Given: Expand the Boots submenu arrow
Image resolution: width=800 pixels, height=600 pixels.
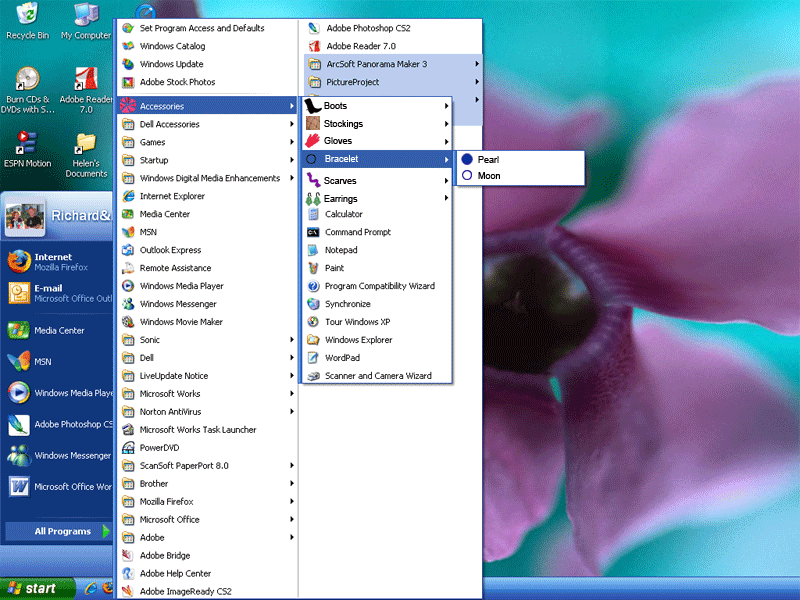Looking at the screenshot, I should 446,106.
